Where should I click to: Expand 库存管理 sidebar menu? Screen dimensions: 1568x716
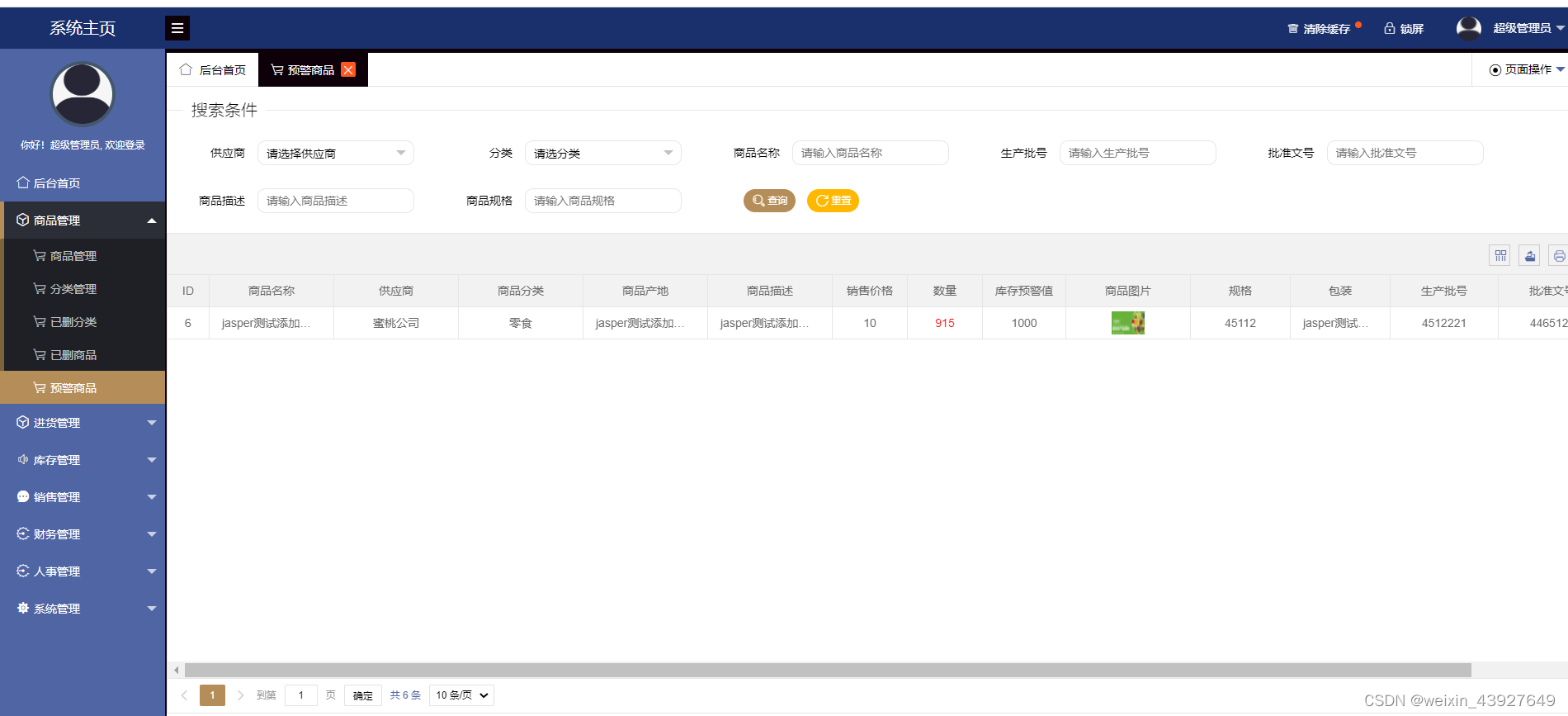pos(83,460)
